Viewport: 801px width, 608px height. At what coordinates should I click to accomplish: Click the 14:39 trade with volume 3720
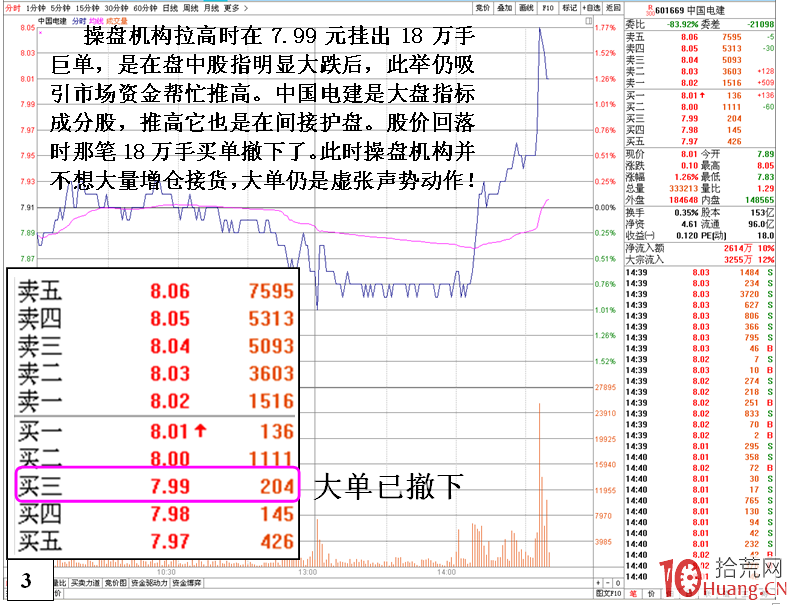pos(700,294)
